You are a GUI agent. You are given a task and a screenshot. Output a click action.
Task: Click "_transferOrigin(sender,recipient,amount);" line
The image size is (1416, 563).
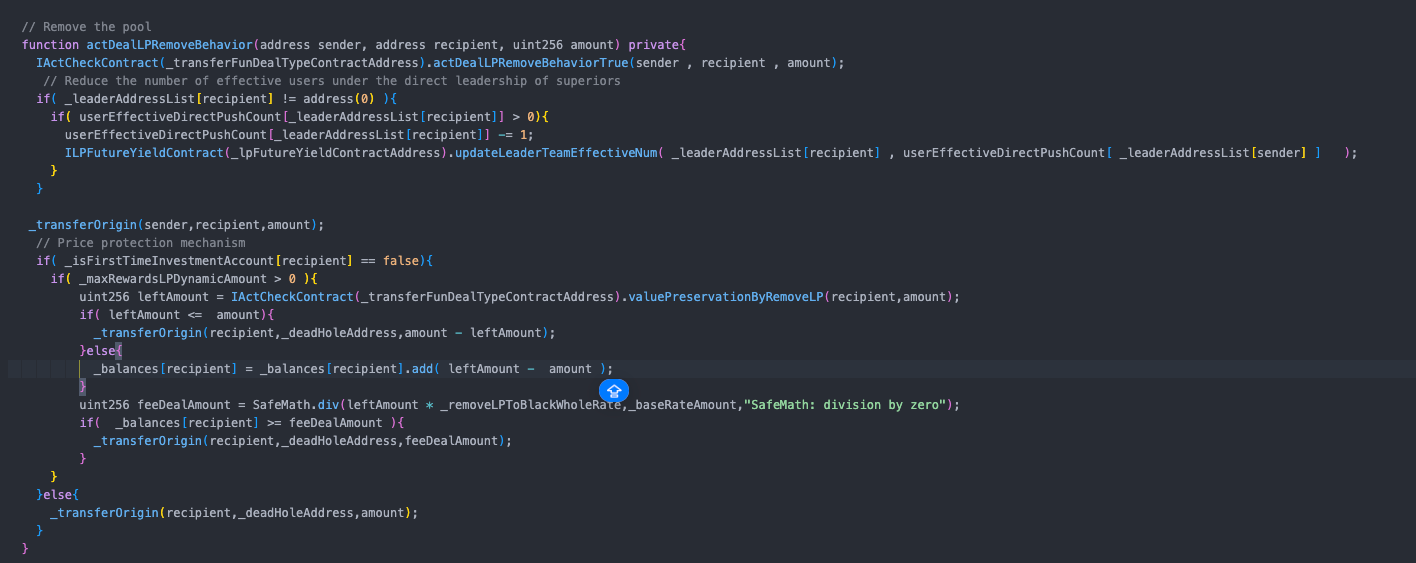coord(177,225)
